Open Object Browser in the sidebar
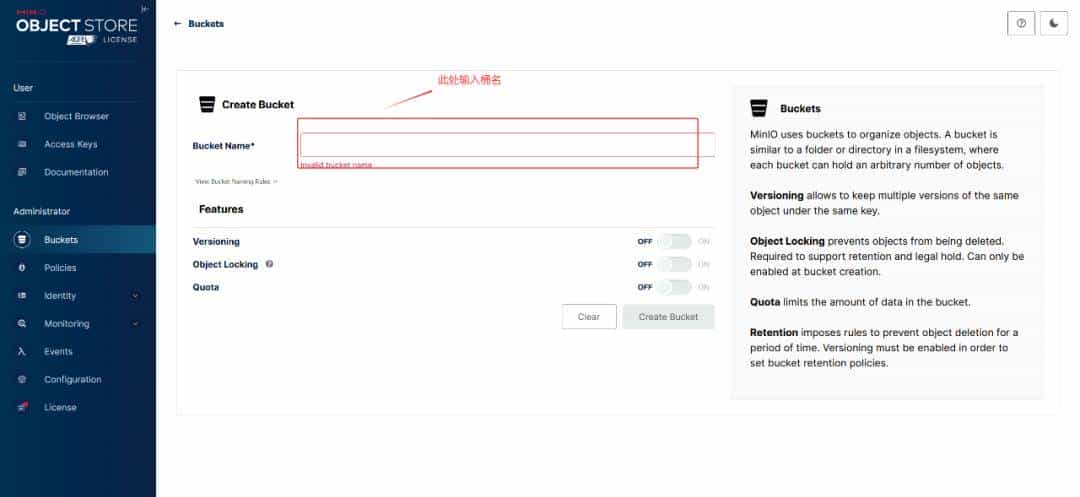This screenshot has width=1080, height=497. [x=76, y=116]
